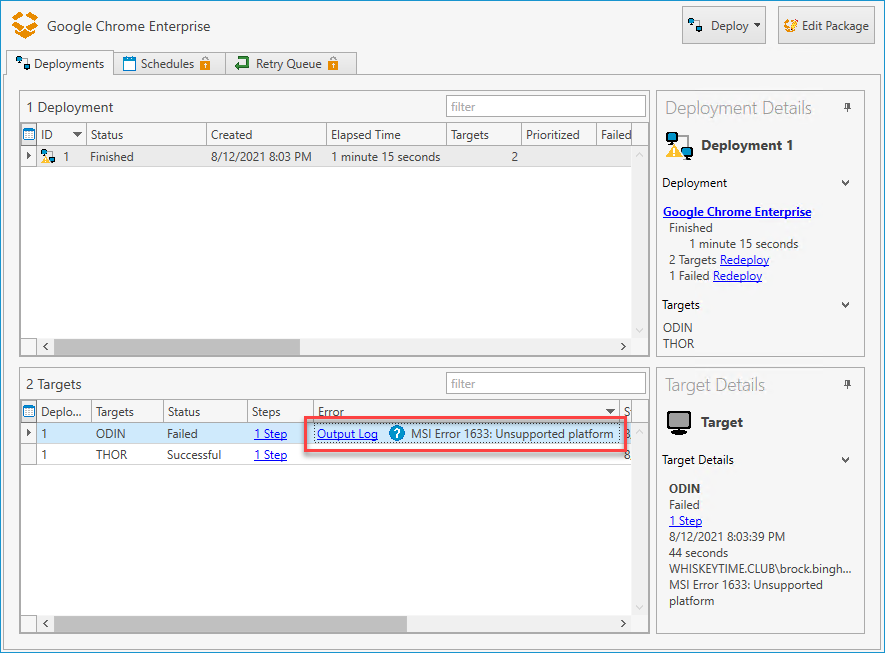Switch to the Deployments tab
885x653 pixels.
(x=60, y=64)
